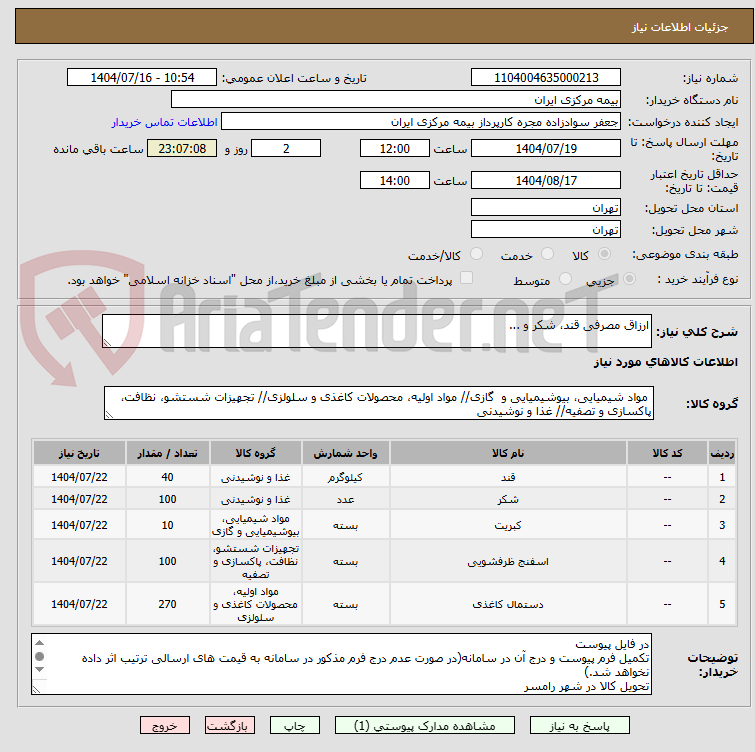The image size is (755, 752).
Task: Click the دستمال کاغذی item name cell
Action: tap(508, 604)
